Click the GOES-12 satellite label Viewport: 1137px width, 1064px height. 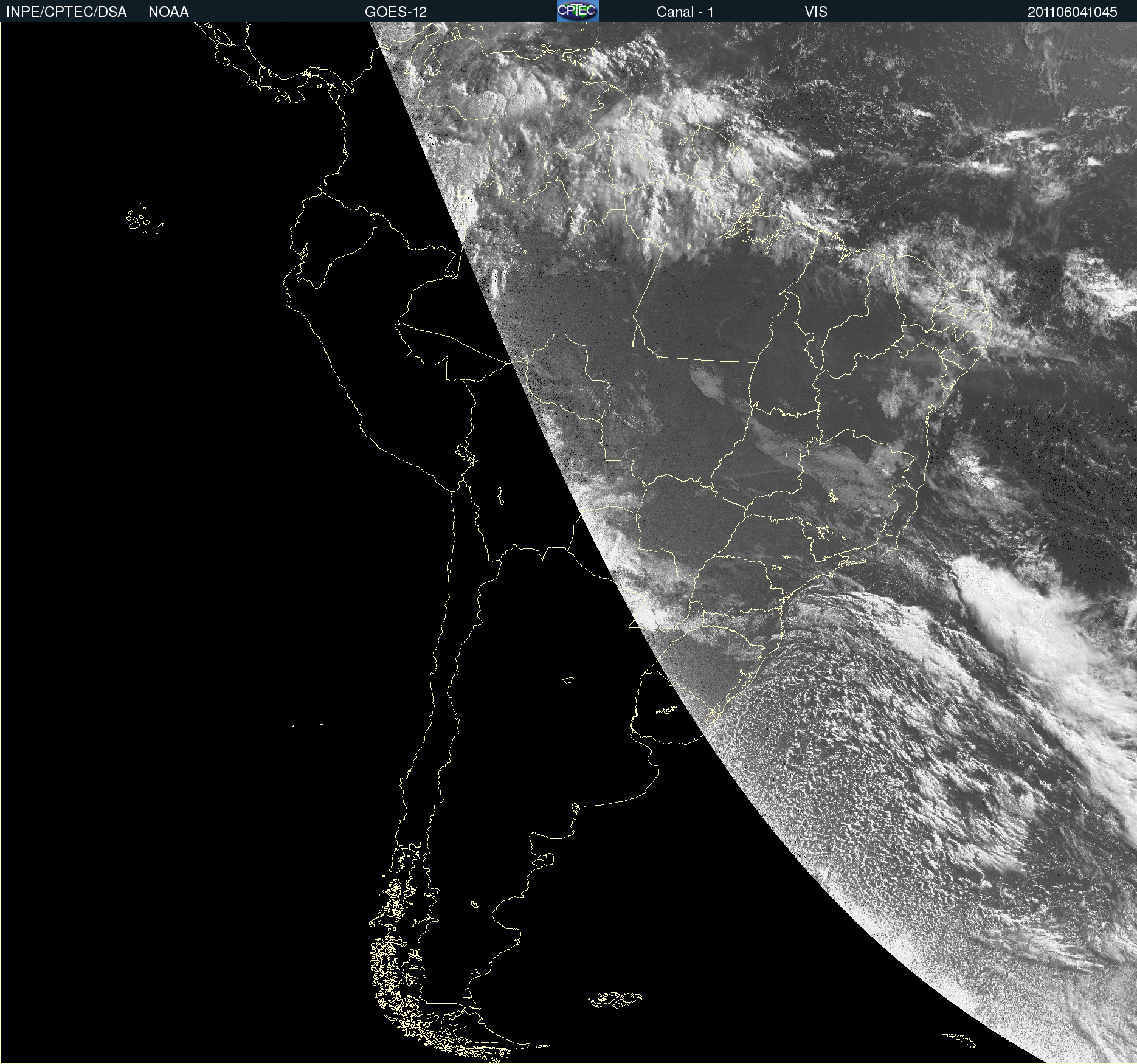[396, 12]
